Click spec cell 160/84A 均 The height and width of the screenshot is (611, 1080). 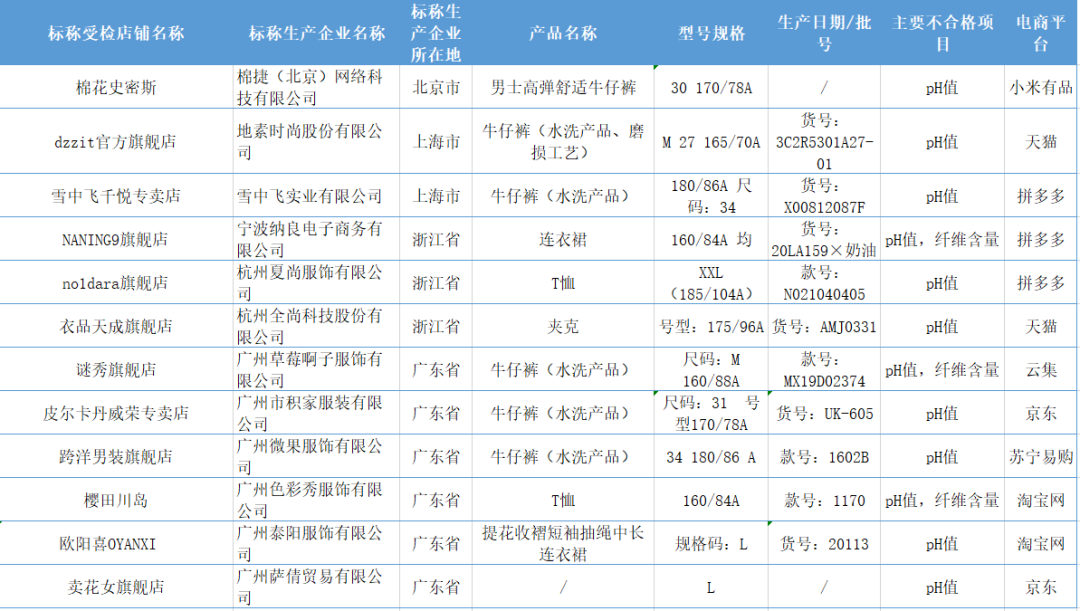[x=712, y=240]
